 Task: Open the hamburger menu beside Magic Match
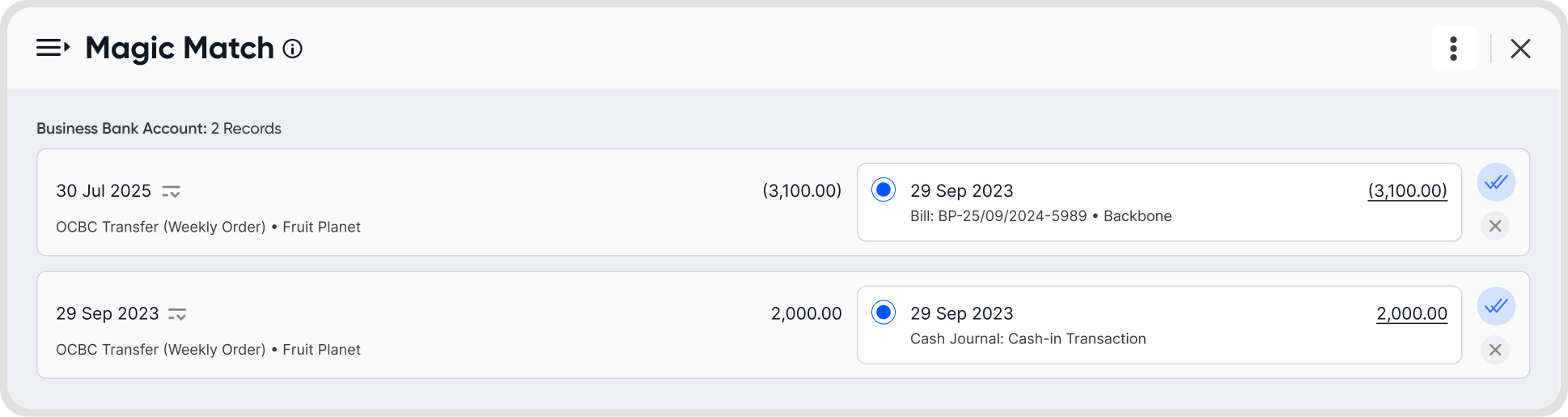[53, 49]
